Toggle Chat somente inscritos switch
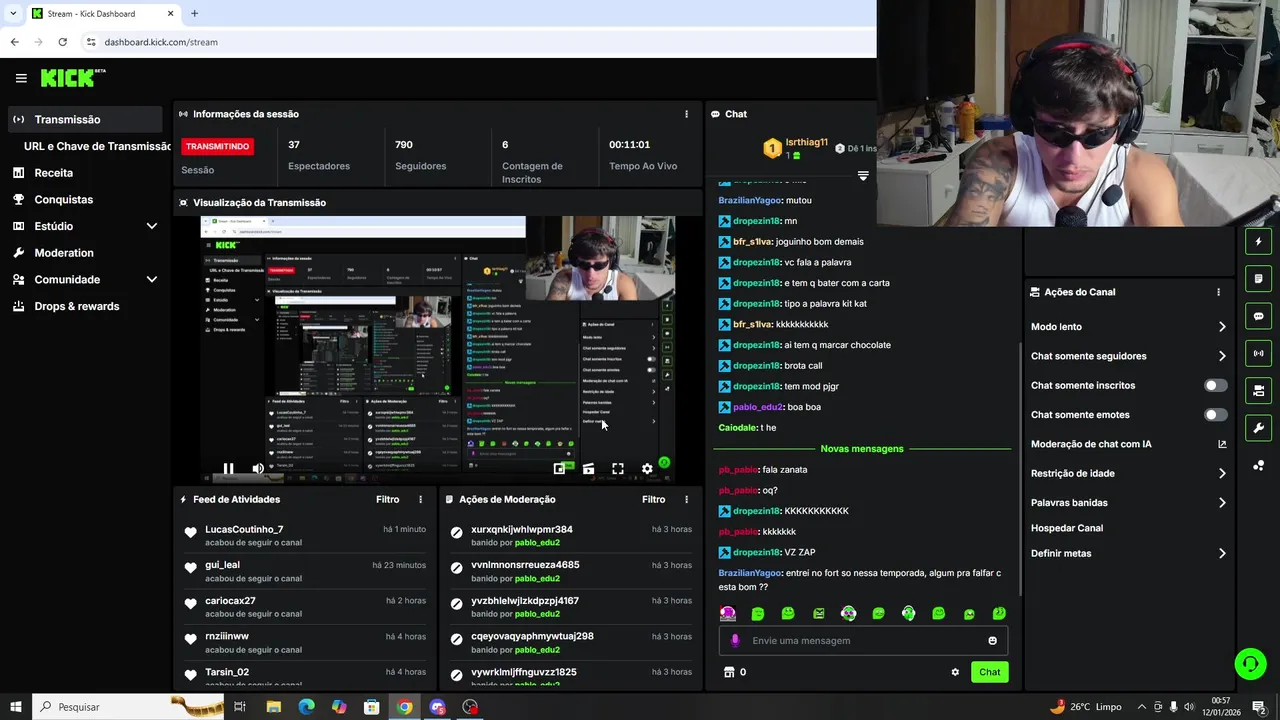The width and height of the screenshot is (1280, 720). (x=1215, y=385)
